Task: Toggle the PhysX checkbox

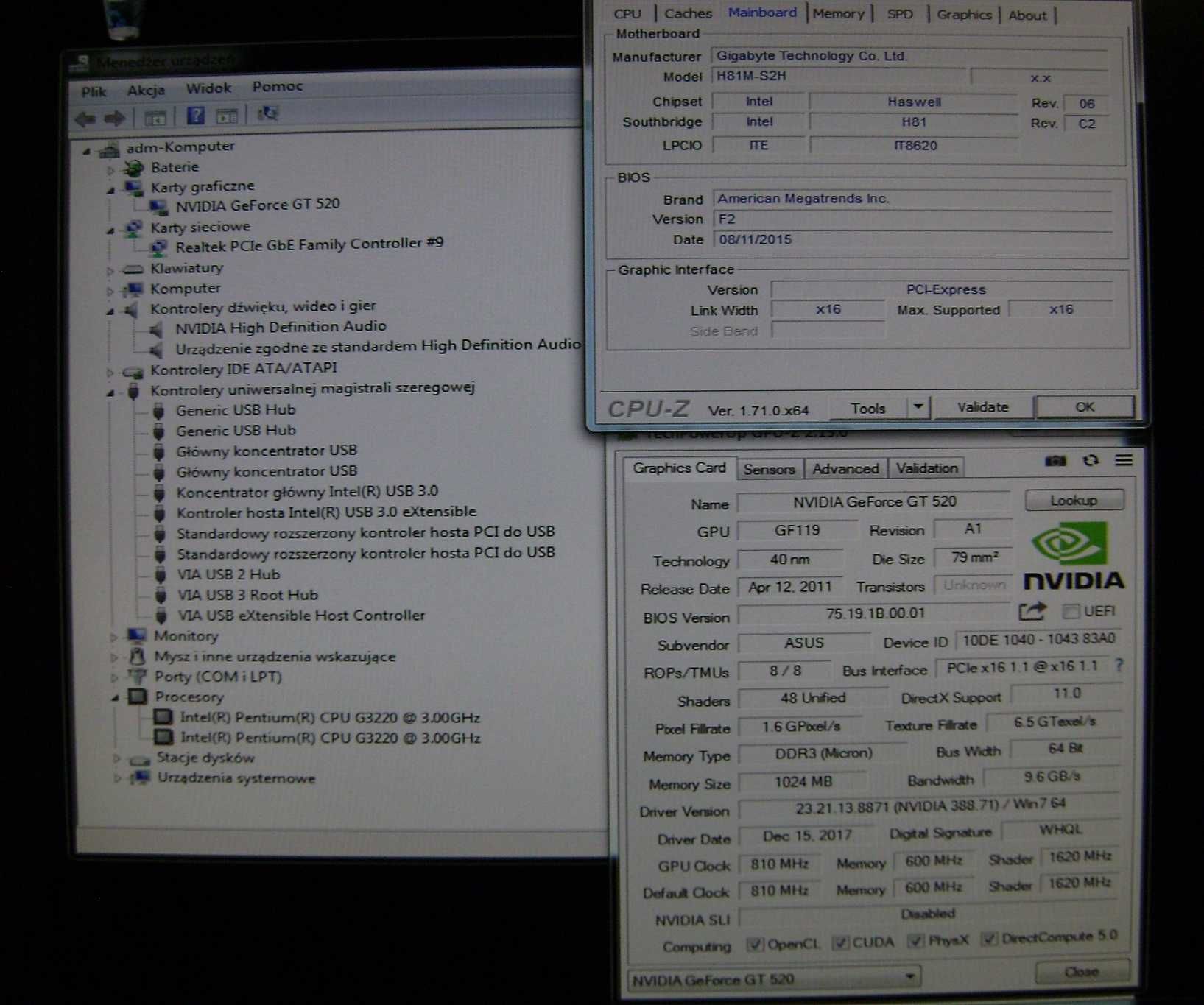Action: (916, 940)
